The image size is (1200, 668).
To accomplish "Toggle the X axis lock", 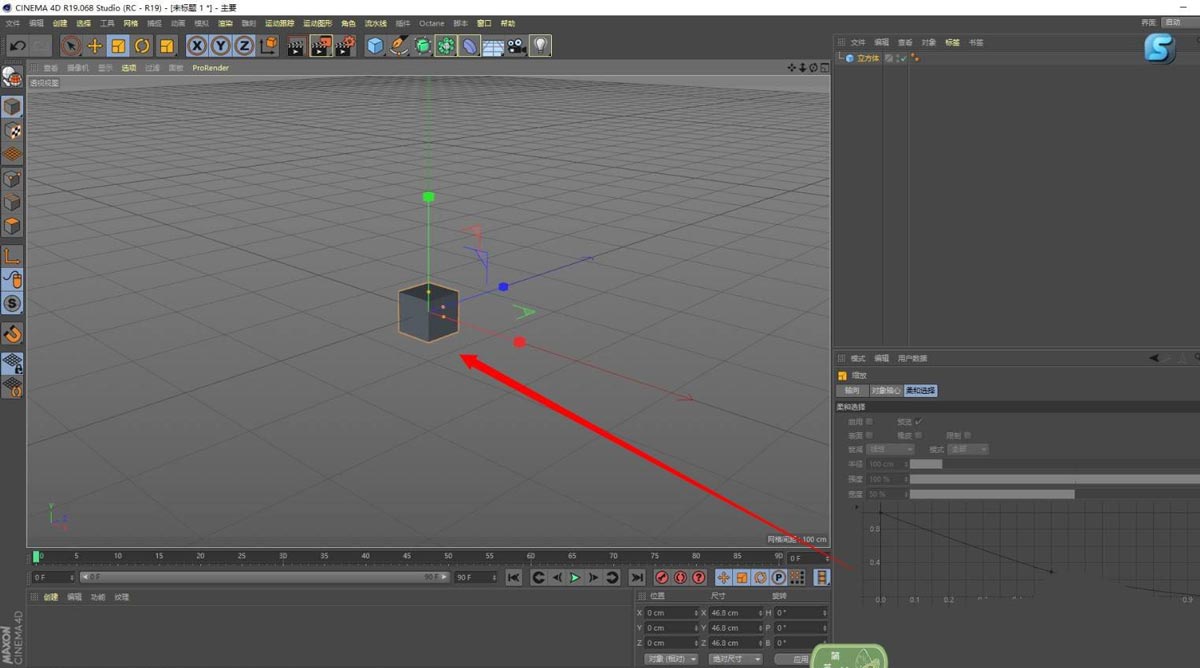I will 197,46.
